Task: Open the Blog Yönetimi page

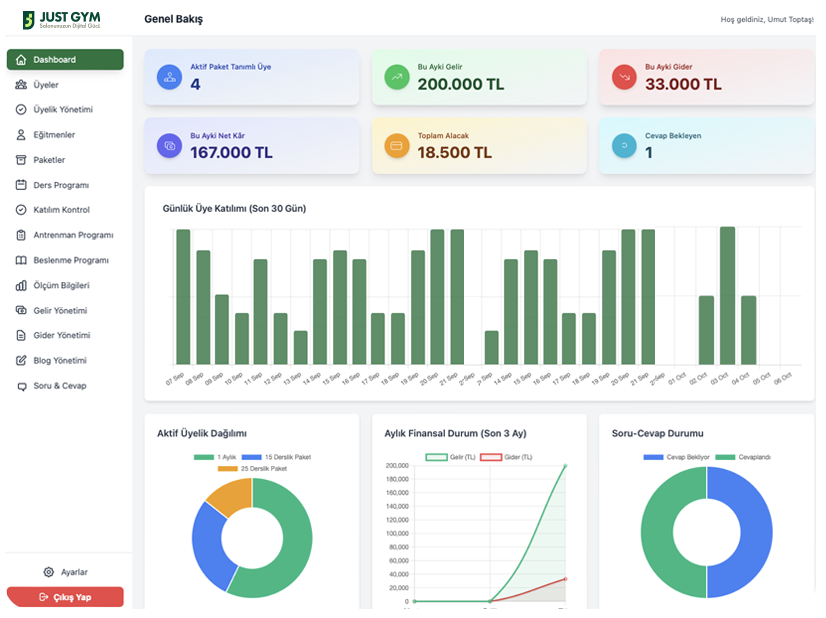Action: tap(60, 360)
